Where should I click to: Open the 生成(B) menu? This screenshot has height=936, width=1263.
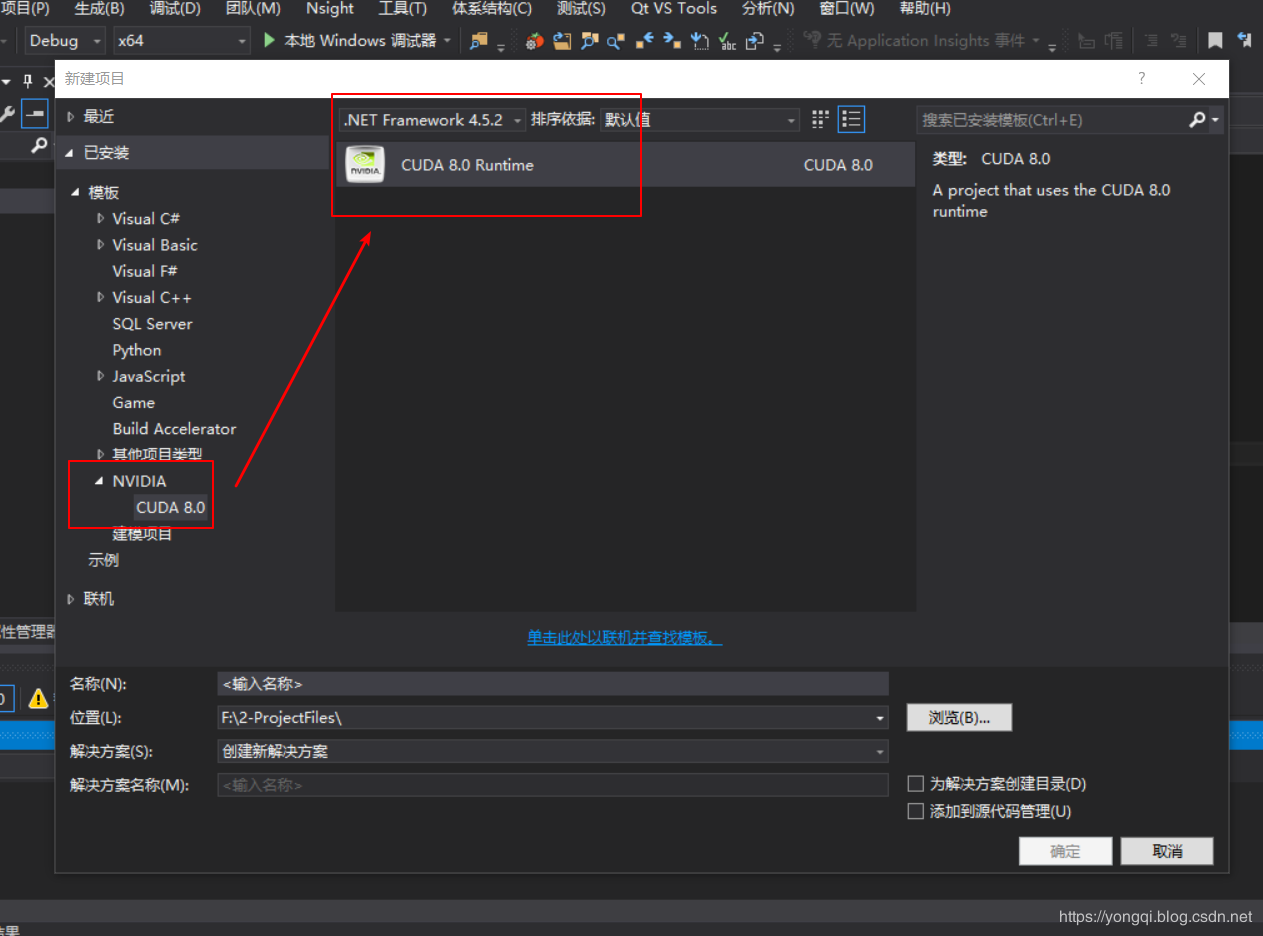click(x=100, y=9)
